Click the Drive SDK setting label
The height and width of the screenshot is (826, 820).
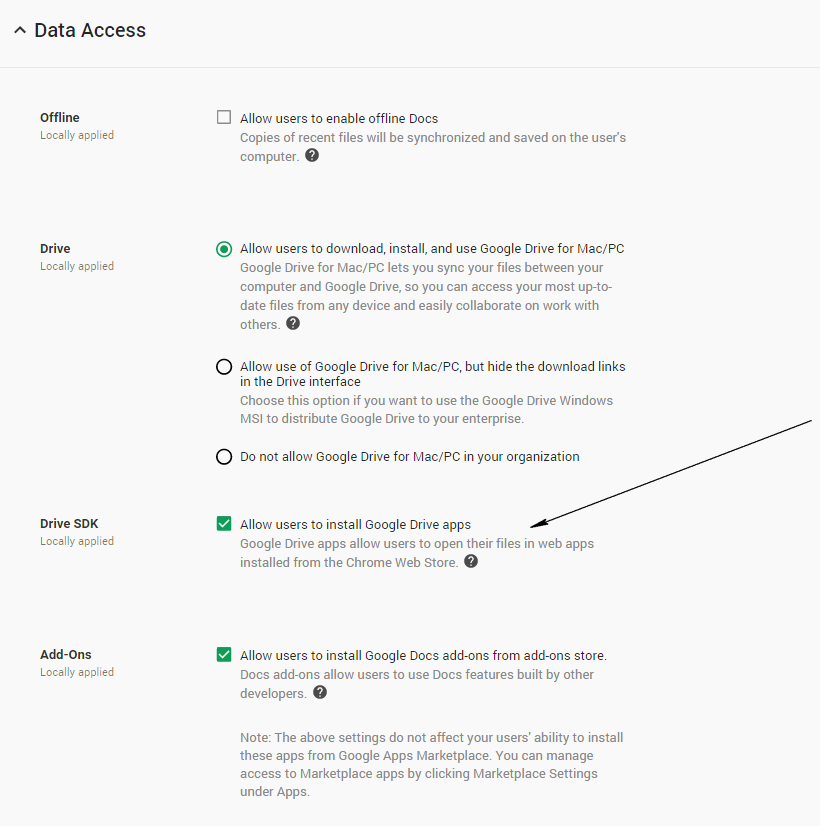(69, 523)
